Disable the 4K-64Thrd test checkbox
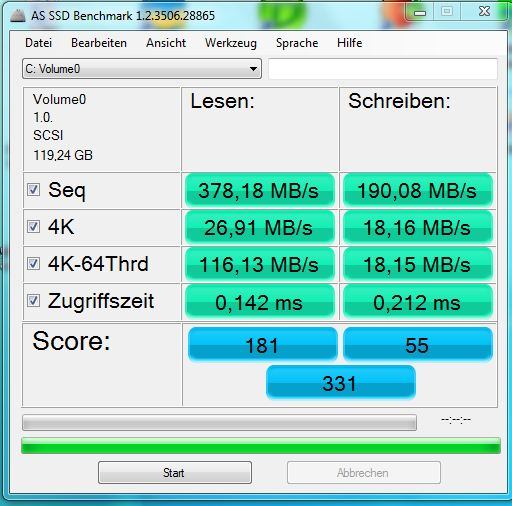Screen dimensions: 512x506 (x=33, y=264)
